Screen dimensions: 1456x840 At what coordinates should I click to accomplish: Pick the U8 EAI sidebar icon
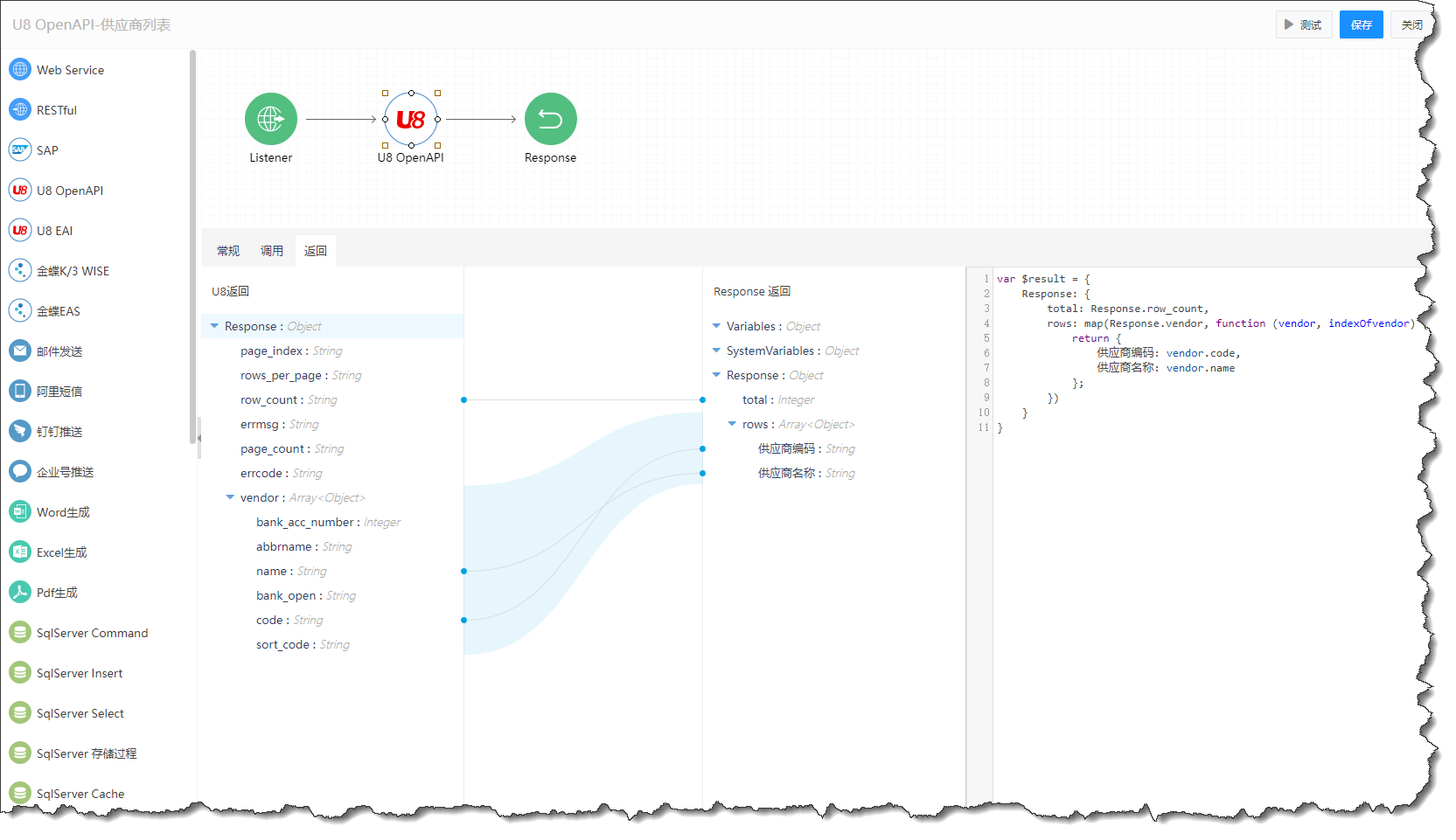[20, 230]
